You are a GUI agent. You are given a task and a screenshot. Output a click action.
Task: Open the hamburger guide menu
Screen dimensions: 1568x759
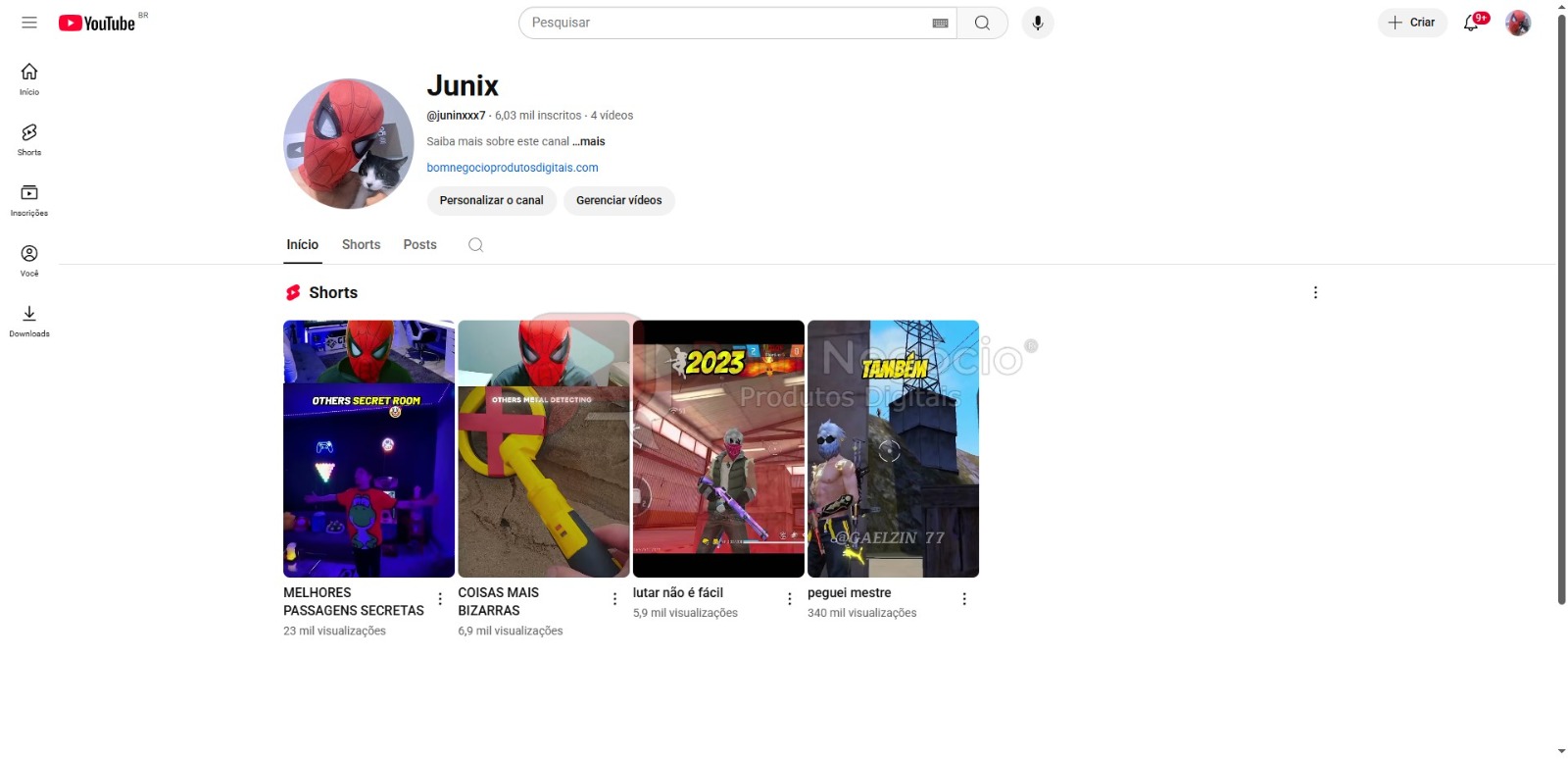pos(29,23)
